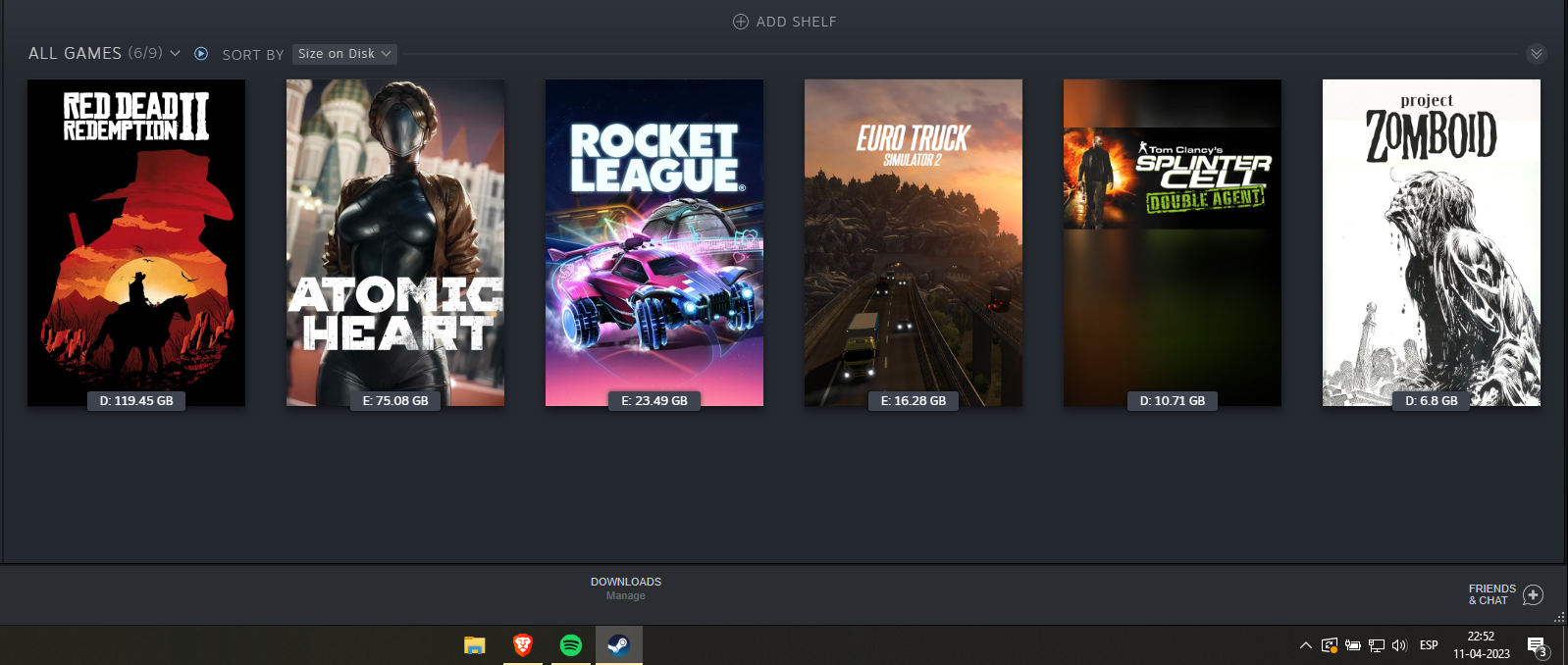Image resolution: width=1568 pixels, height=665 pixels.
Task: Click the Steam taskbar icon
Action: click(x=619, y=645)
